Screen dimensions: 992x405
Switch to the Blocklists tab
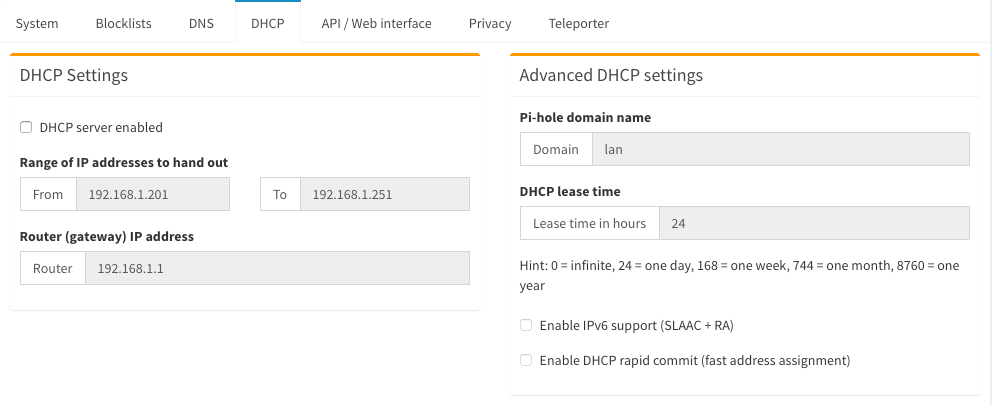(123, 23)
